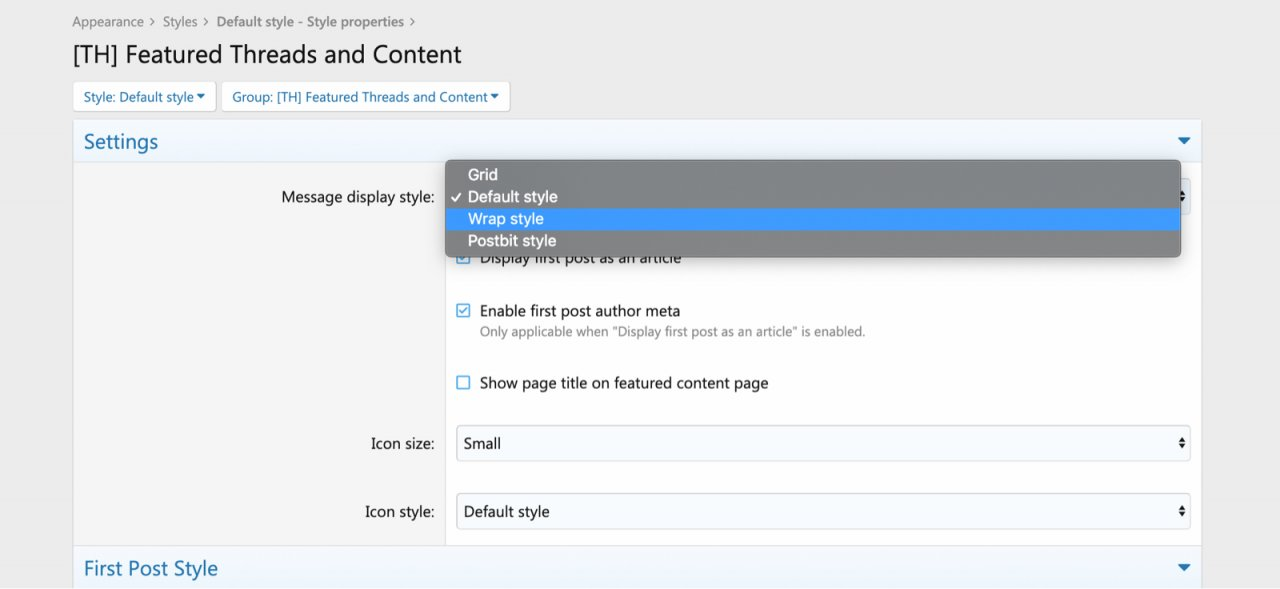Viewport: 1280px width, 589px height.
Task: Navigate to Styles breadcrumb link
Action: pyautogui.click(x=180, y=22)
